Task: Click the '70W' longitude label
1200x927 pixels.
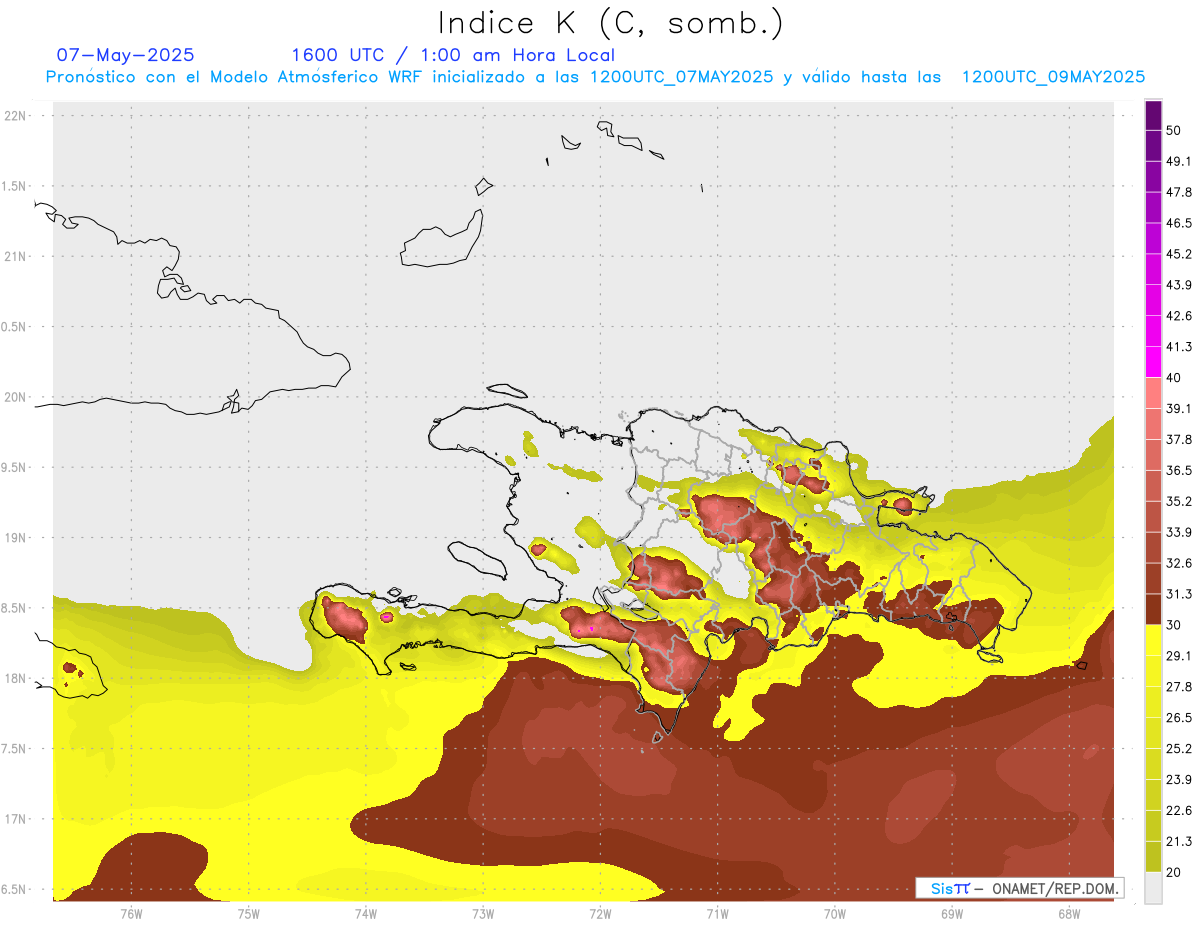Action: pyautogui.click(x=835, y=914)
